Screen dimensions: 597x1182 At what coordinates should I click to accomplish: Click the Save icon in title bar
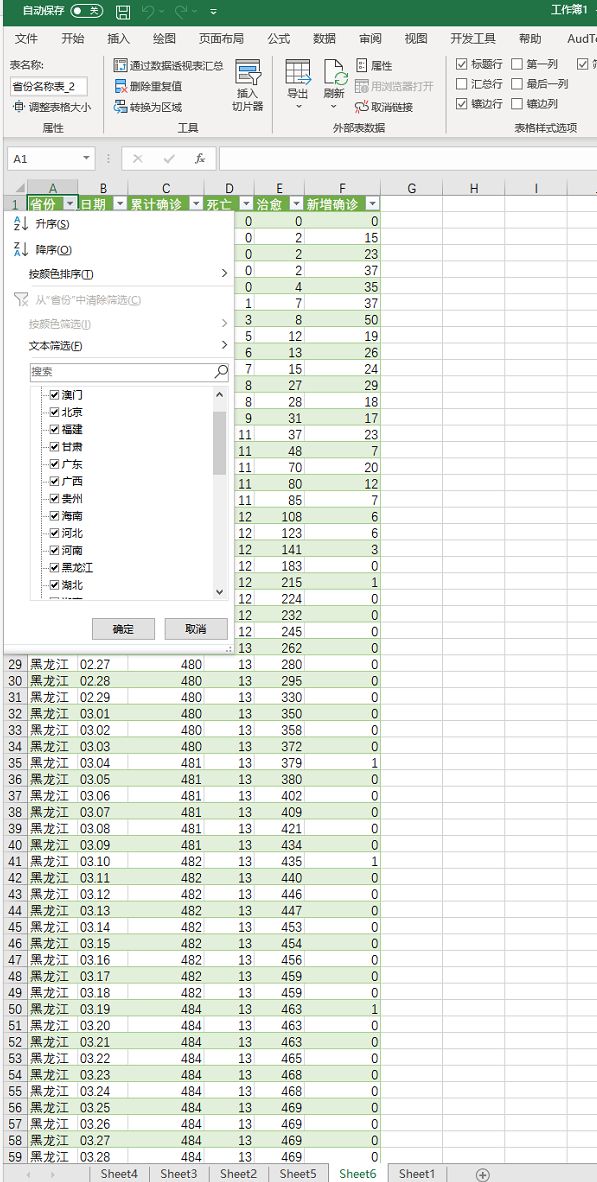123,11
